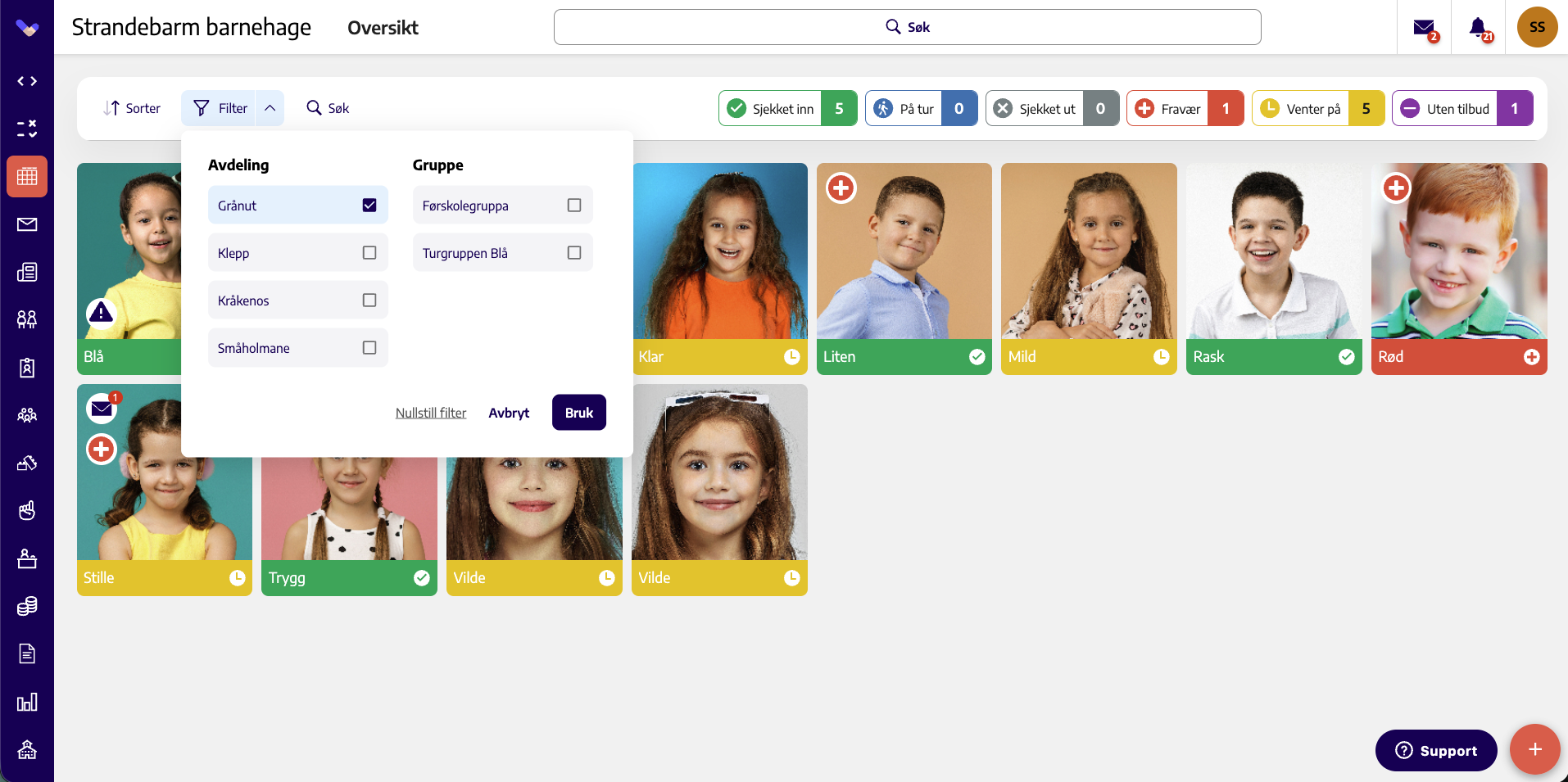The height and width of the screenshot is (782, 1568).
Task: Check the Småholmane department checkbox
Action: [x=369, y=348]
